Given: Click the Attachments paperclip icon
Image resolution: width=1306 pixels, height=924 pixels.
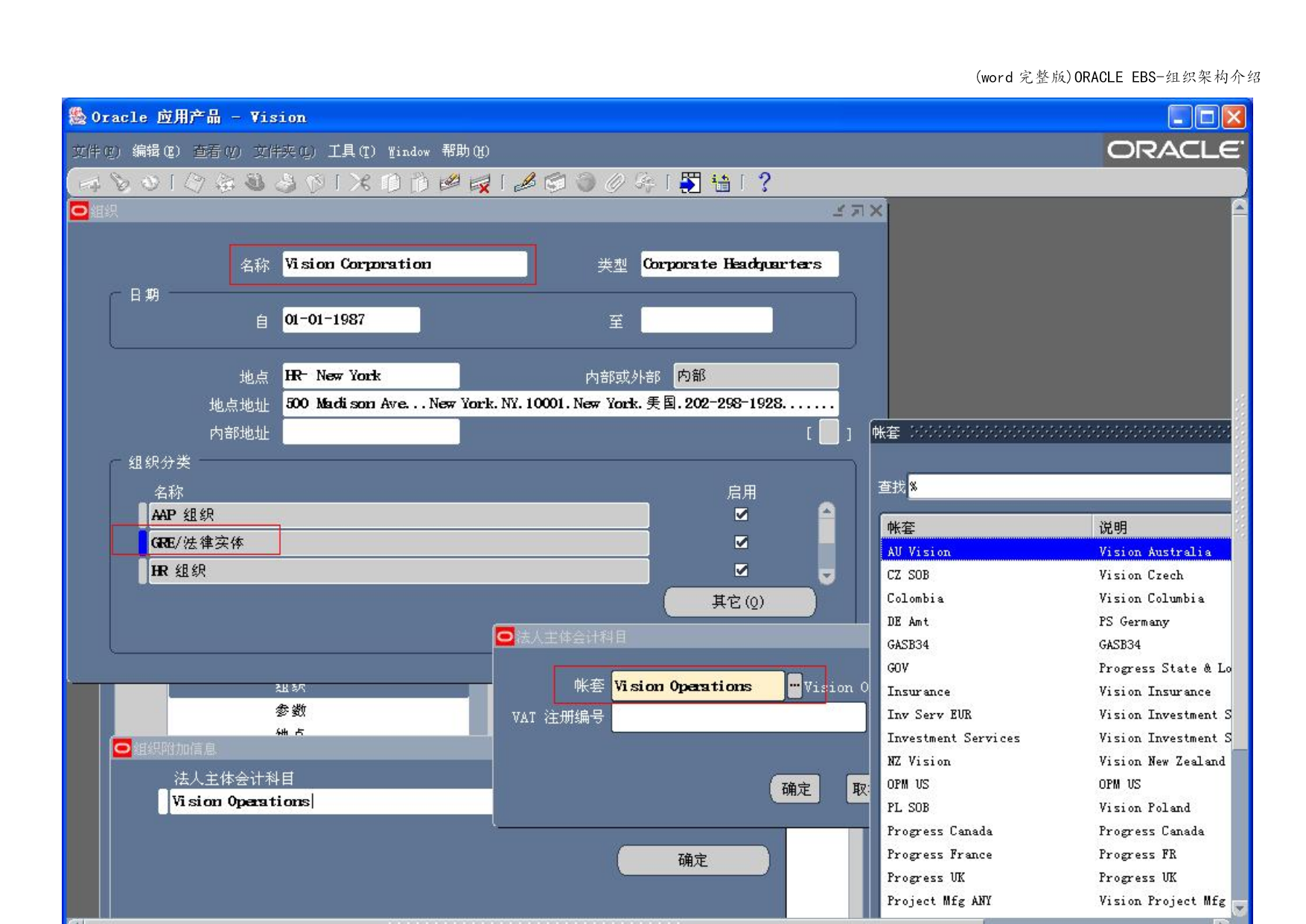Looking at the screenshot, I should click(615, 182).
